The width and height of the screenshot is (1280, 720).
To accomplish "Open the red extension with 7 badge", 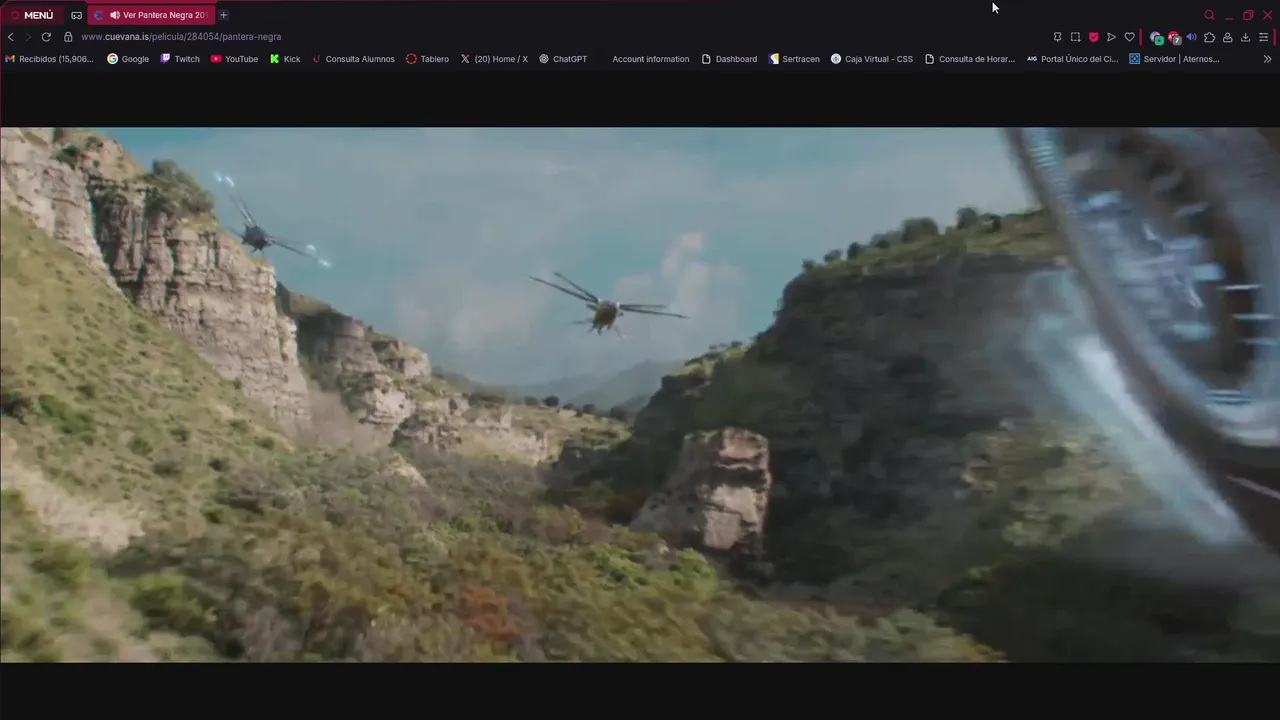I will (x=1174, y=38).
